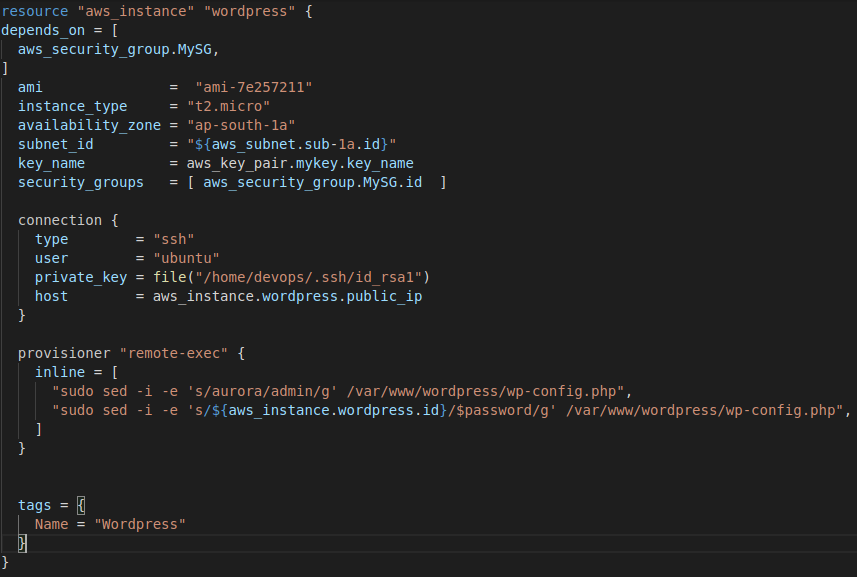Click the "aws_instance" resource type string
857x577 pixels.
click(136, 11)
